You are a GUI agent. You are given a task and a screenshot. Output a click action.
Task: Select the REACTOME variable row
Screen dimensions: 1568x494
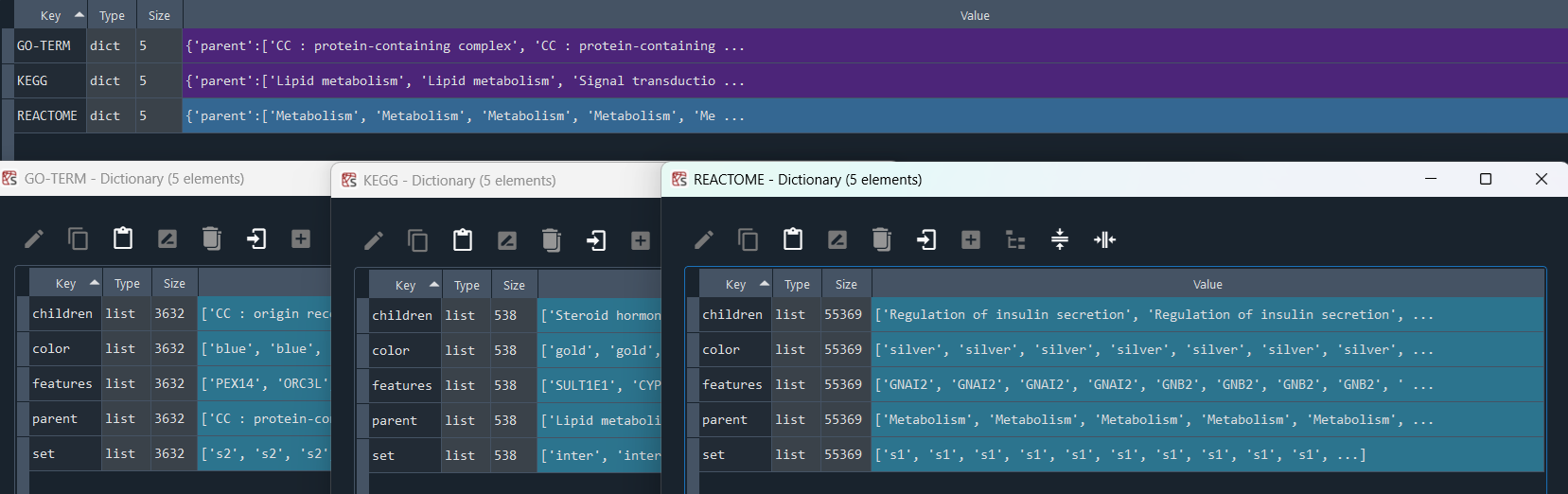click(791, 115)
